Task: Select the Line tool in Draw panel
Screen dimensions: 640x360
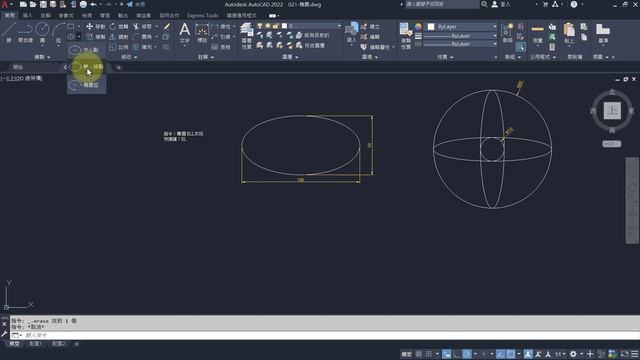Action: pyautogui.click(x=9, y=33)
